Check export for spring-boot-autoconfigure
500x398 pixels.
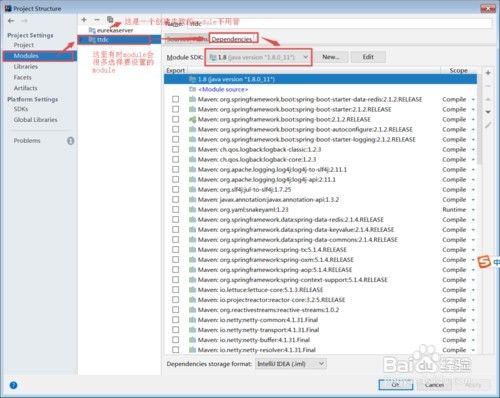176,129
